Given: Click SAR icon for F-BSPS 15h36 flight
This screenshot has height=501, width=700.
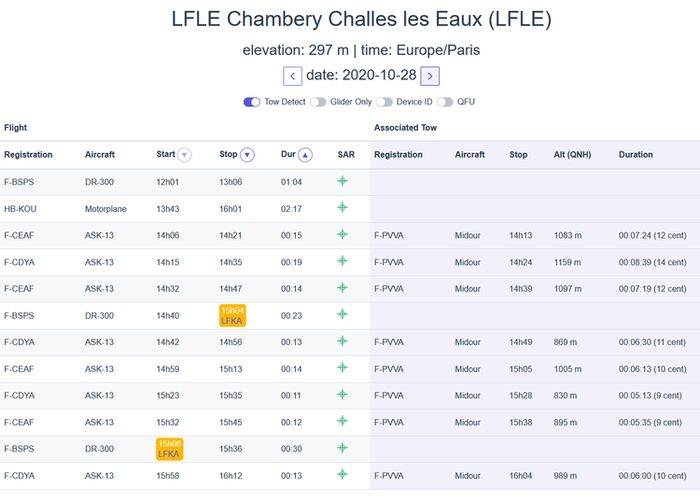Looking at the screenshot, I should coord(342,448).
